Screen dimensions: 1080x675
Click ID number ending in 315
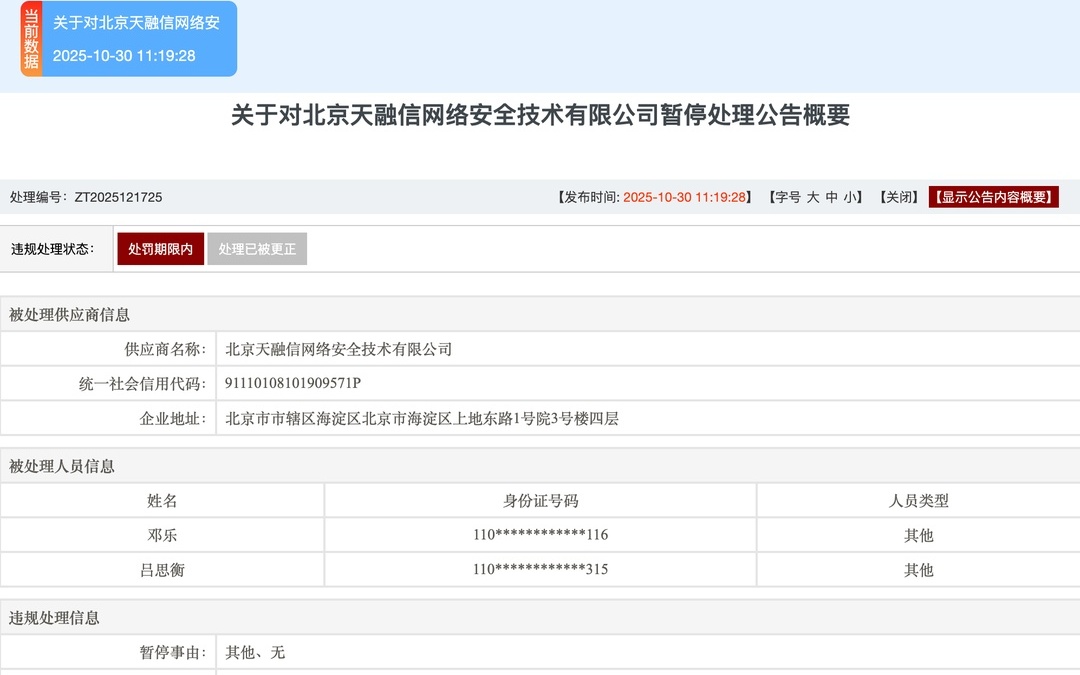click(x=540, y=569)
